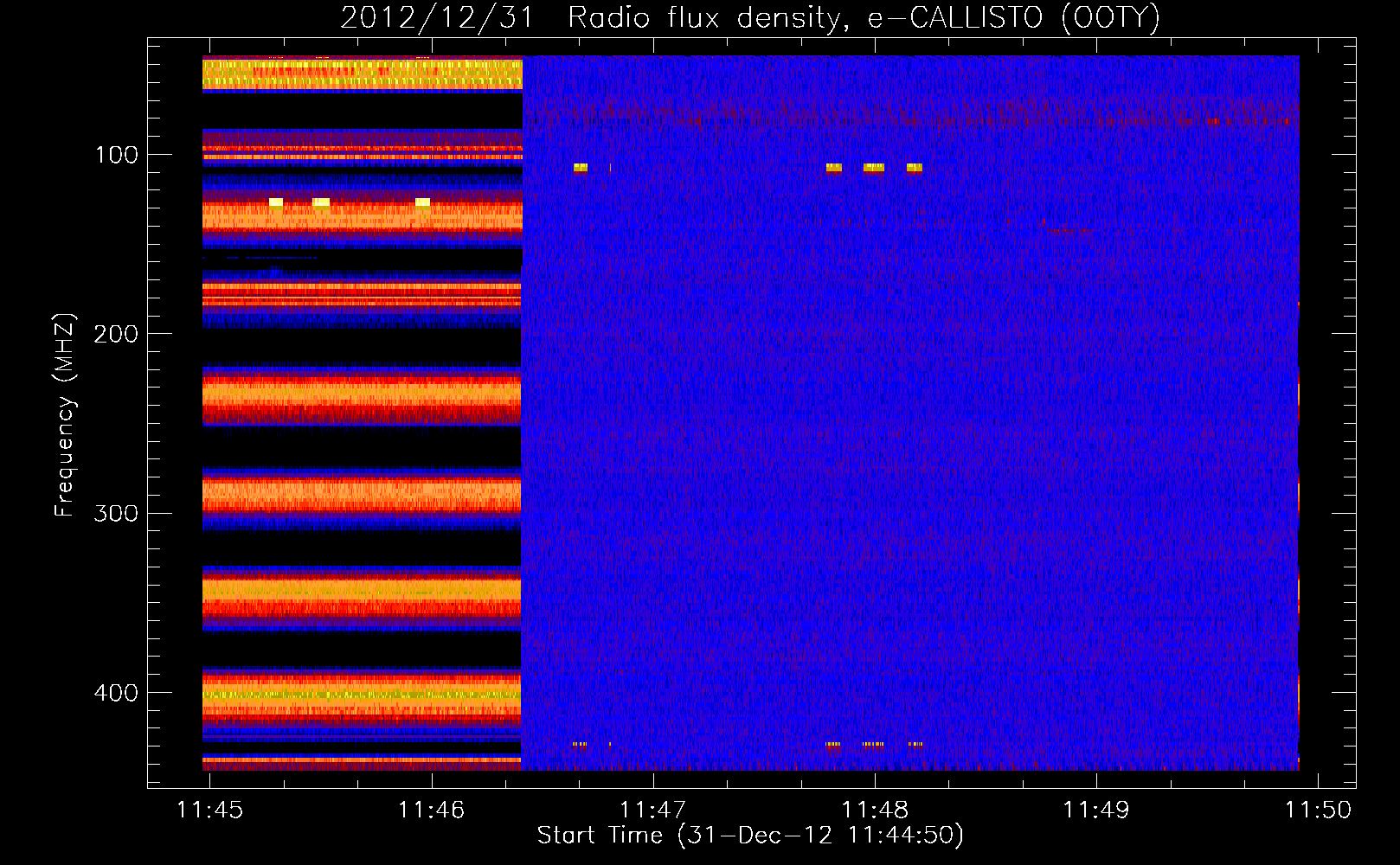Click the 100 frequency tick label
Image resolution: width=1400 pixels, height=865 pixels.
coord(116,156)
